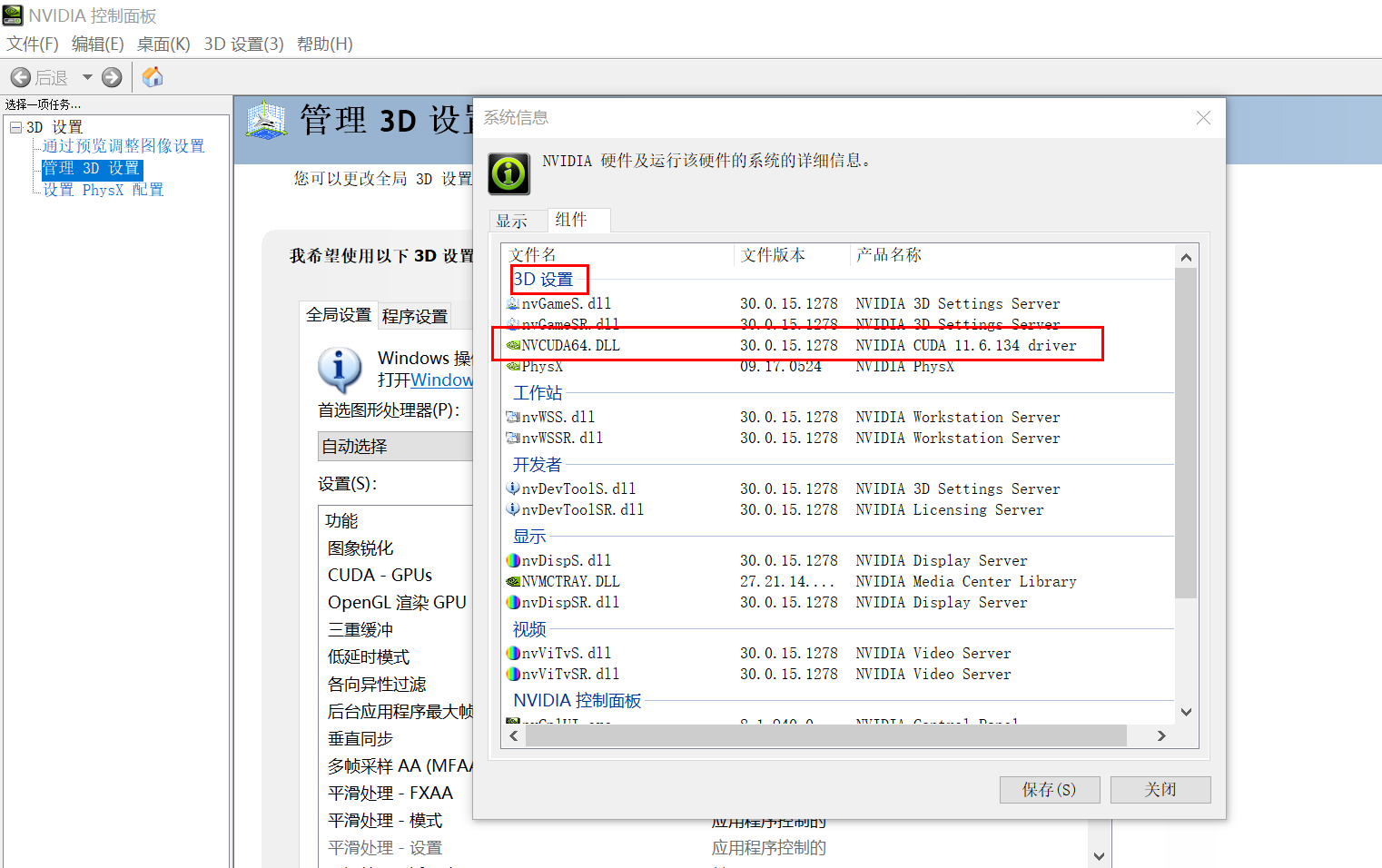This screenshot has height=868, width=1382.
Task: Switch to the 全局设置 tab
Action: coord(339,315)
